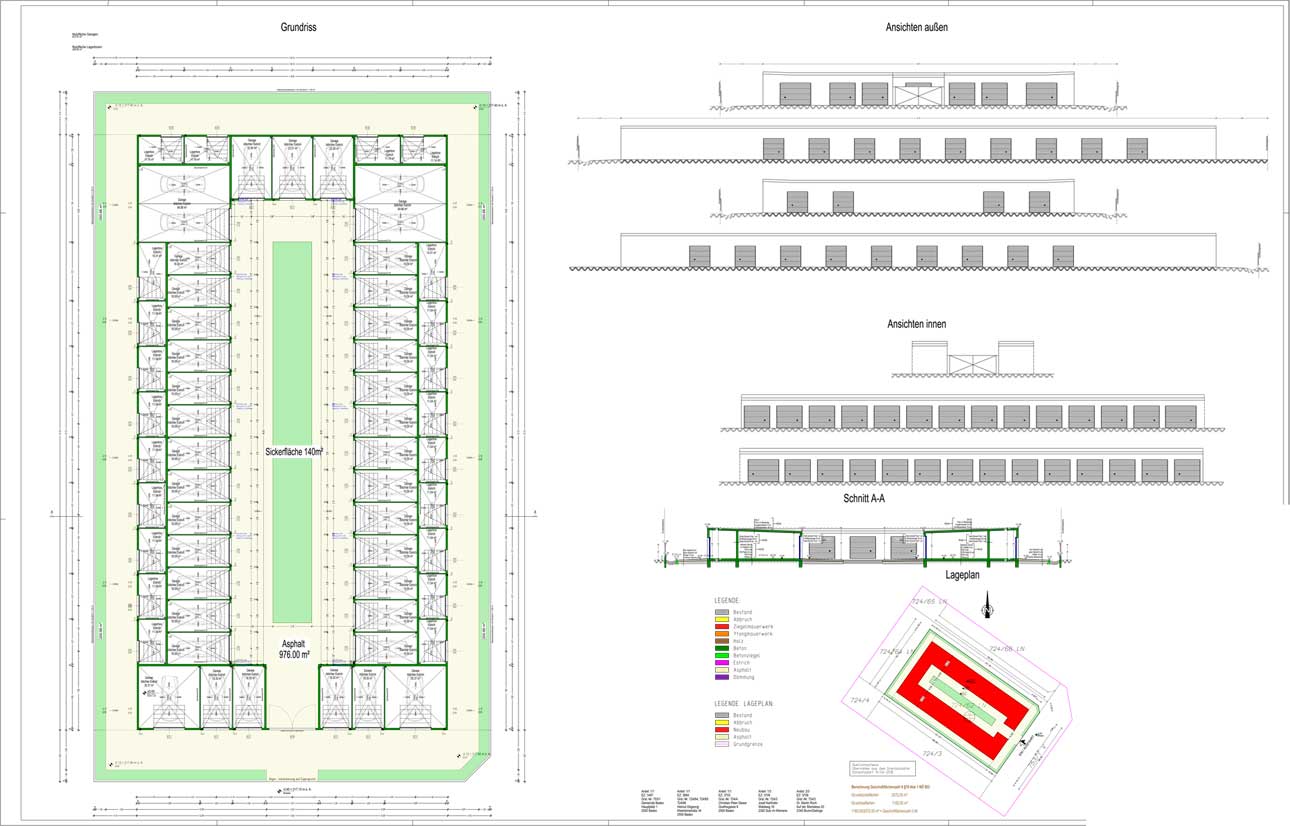
Task: Pick the yellow Abbruch swatch in LEGENDE
Action: (x=722, y=619)
